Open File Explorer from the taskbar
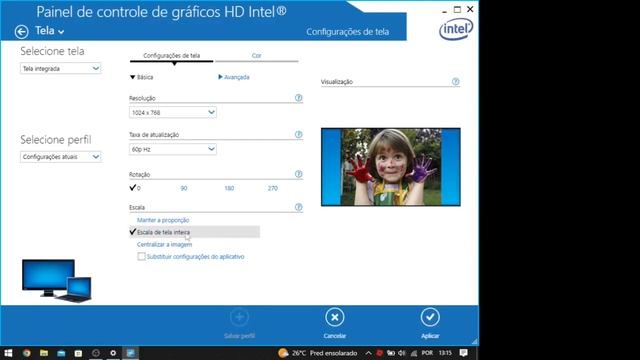The image size is (640, 360). click(x=44, y=353)
